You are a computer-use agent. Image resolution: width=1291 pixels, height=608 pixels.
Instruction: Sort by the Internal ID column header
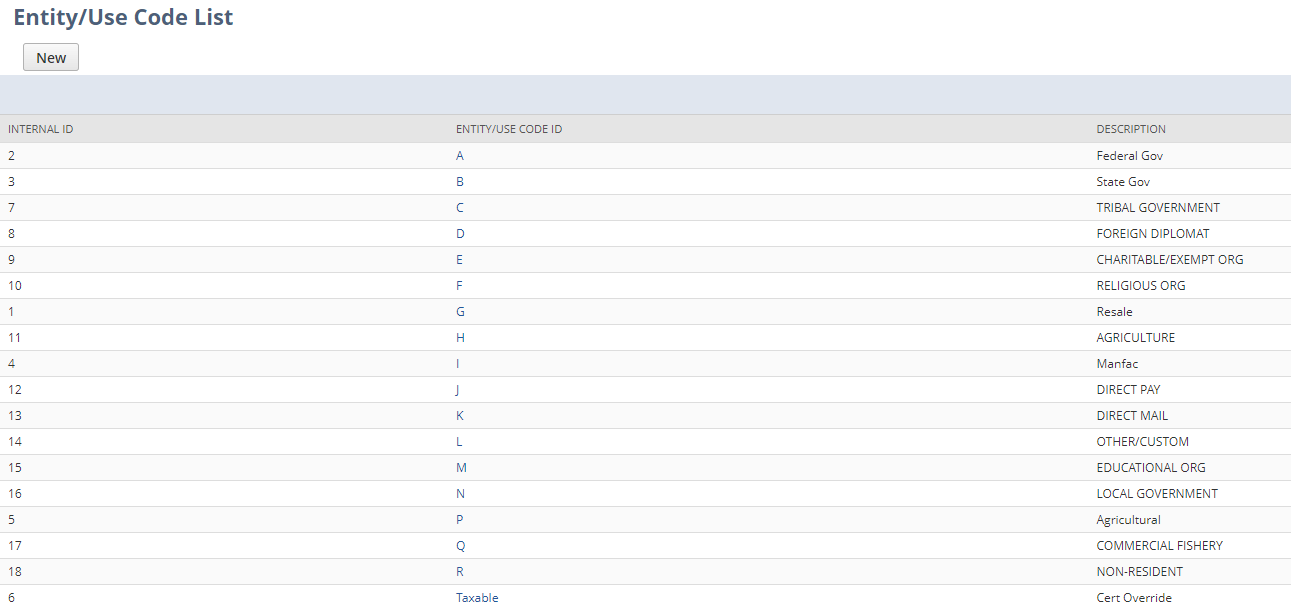[x=40, y=129]
